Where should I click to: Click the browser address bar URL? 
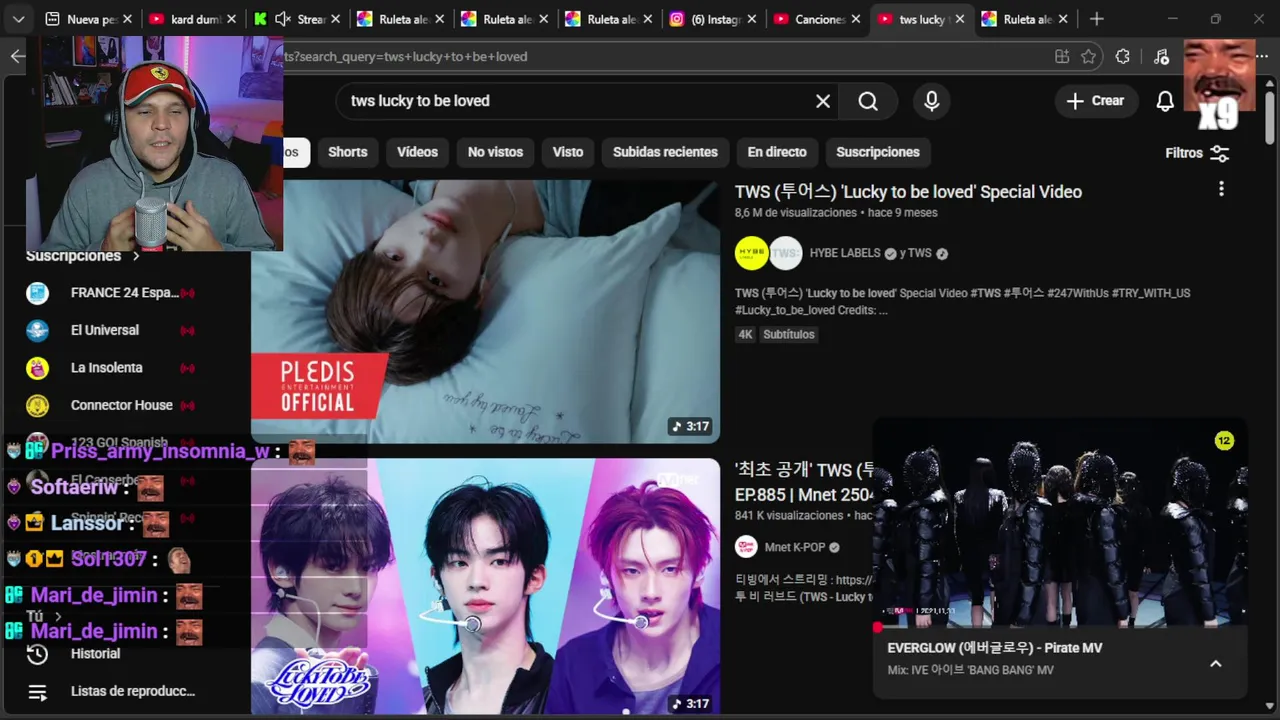tap(405, 57)
